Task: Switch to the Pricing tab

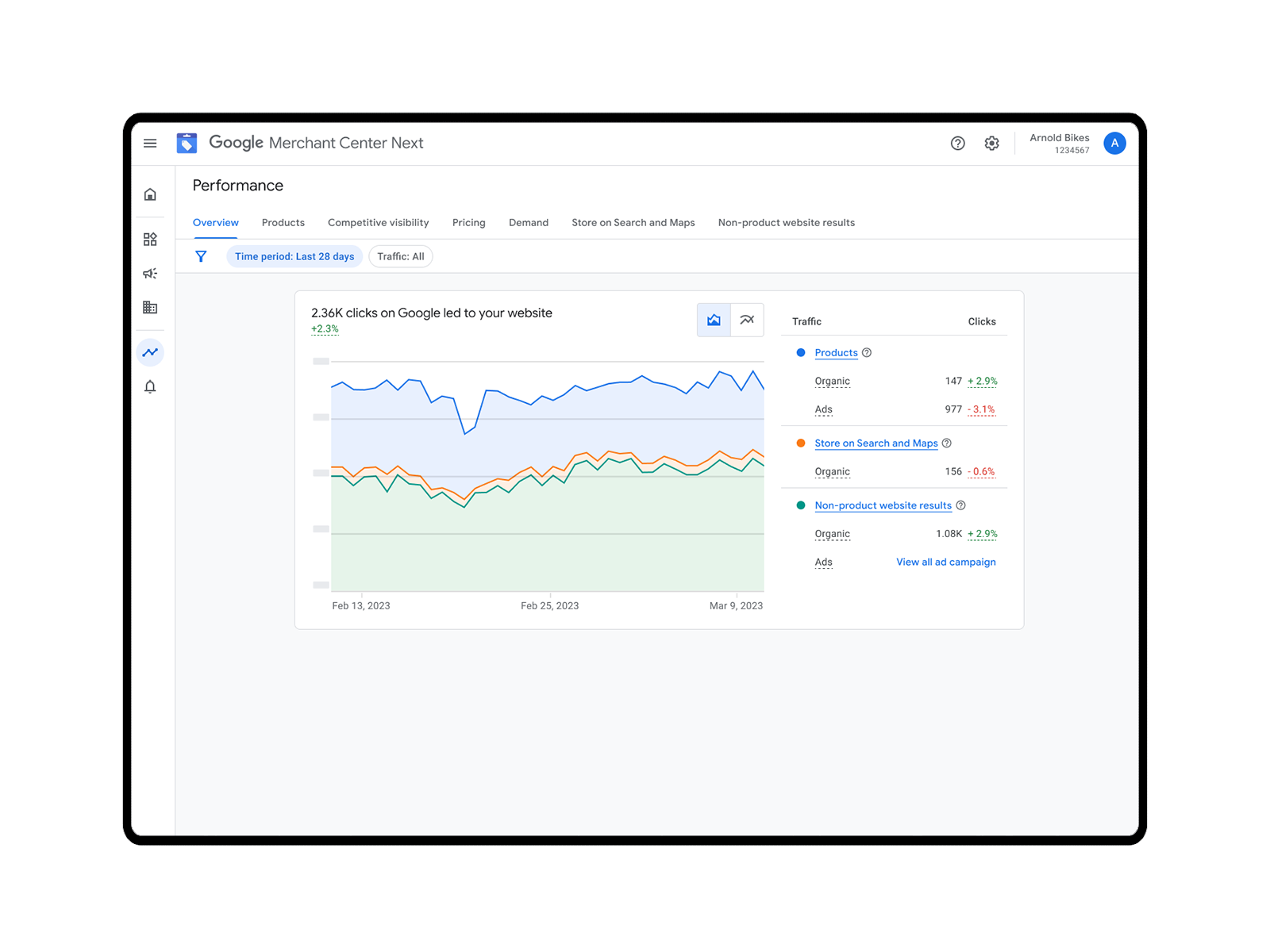Action: pos(468,223)
